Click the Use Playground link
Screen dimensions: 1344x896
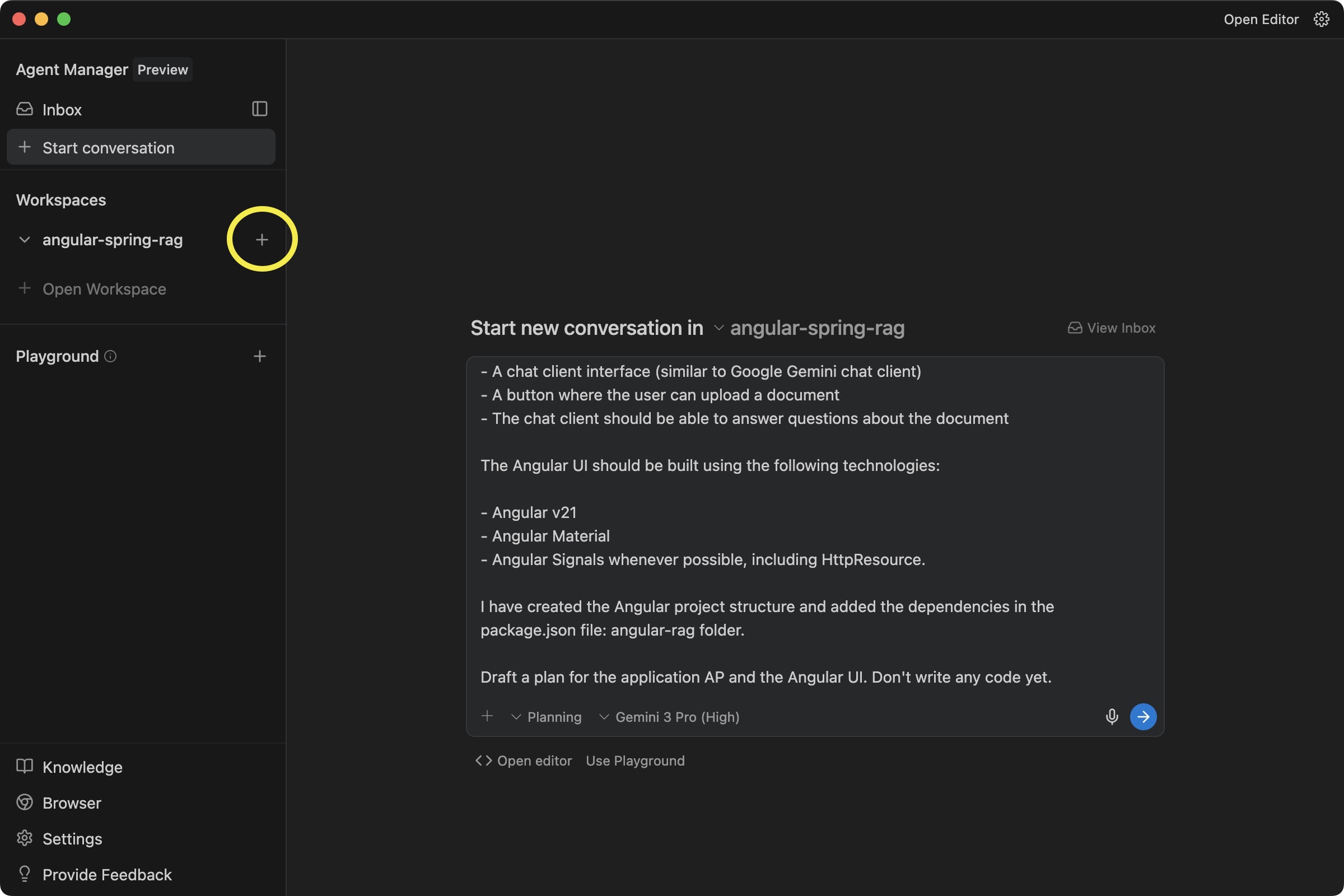[635, 760]
